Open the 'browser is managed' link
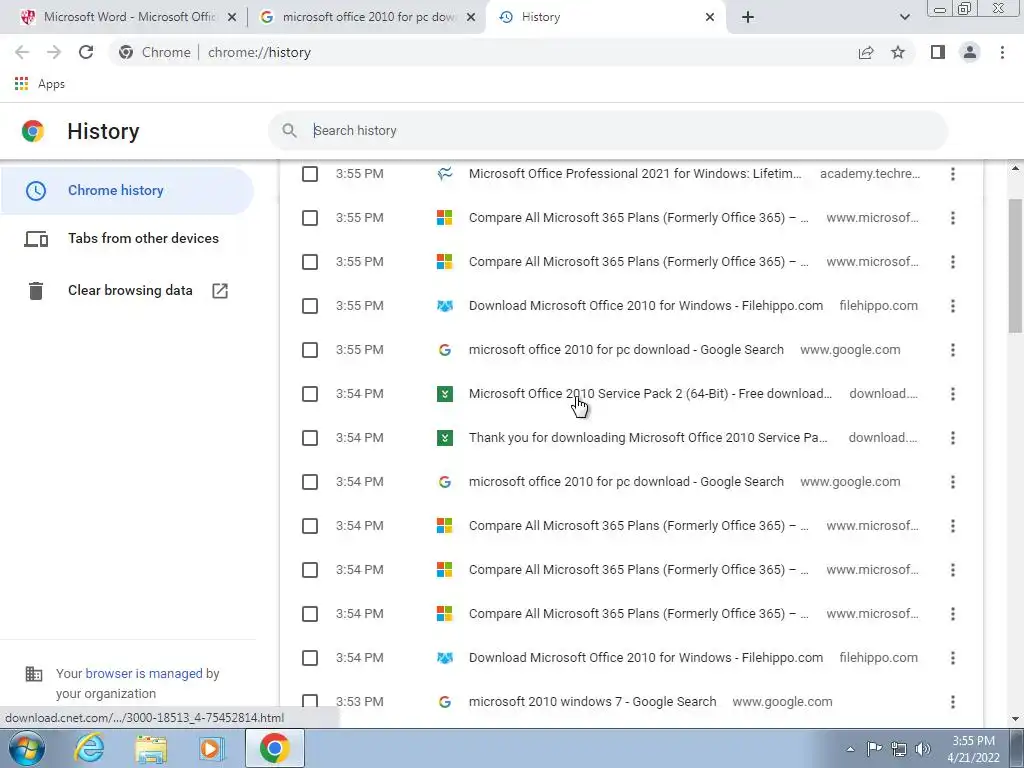 144,674
